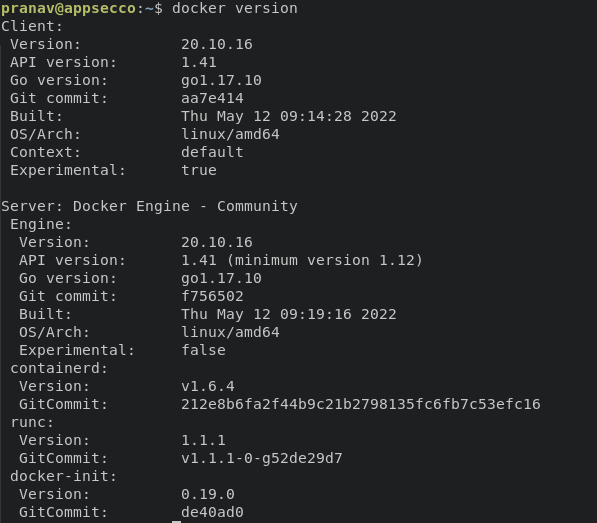Click the docker-init version 0.19.0
Screen dimensions: 597x523
(208, 494)
